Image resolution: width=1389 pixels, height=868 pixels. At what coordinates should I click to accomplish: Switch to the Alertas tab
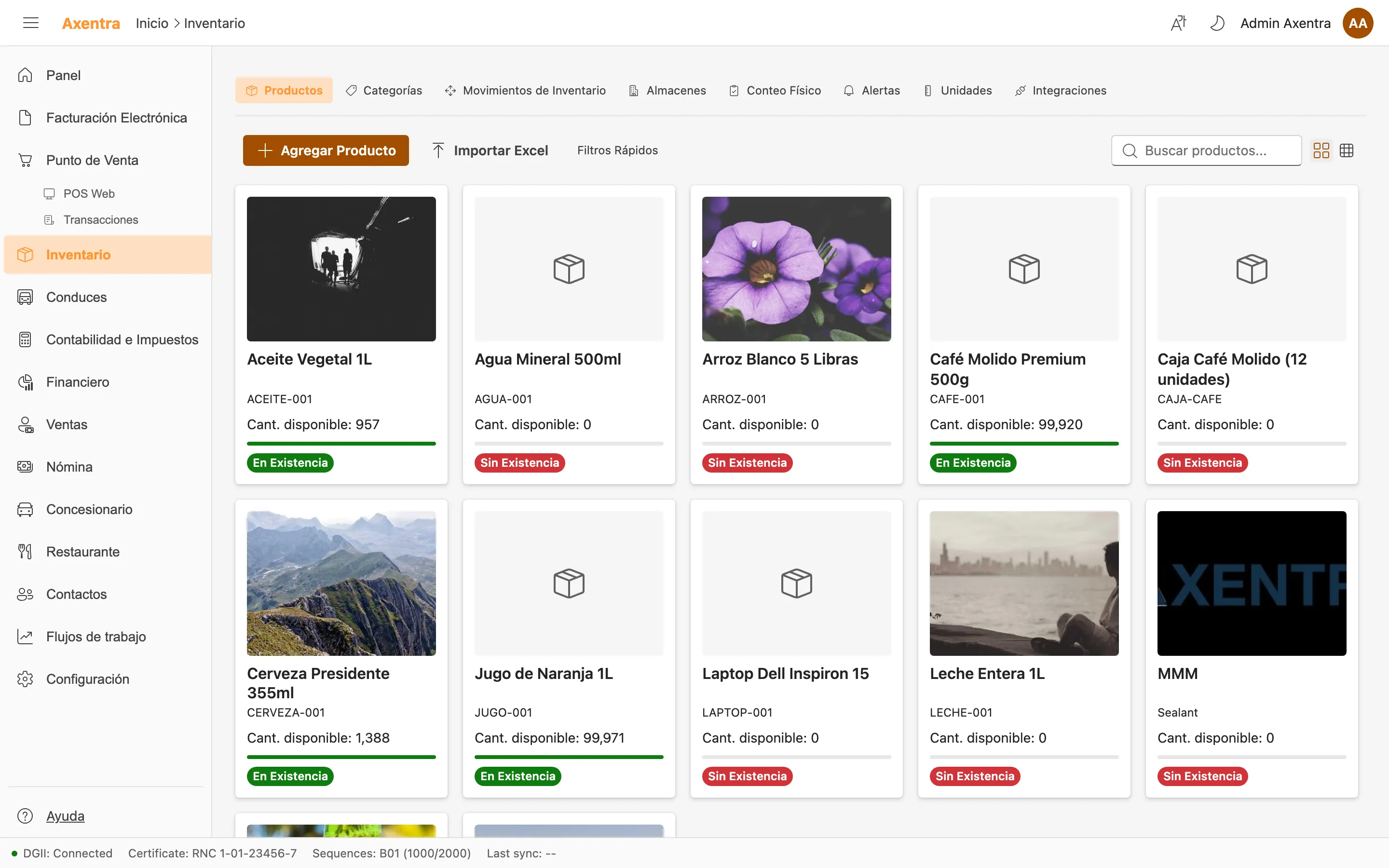(872, 90)
